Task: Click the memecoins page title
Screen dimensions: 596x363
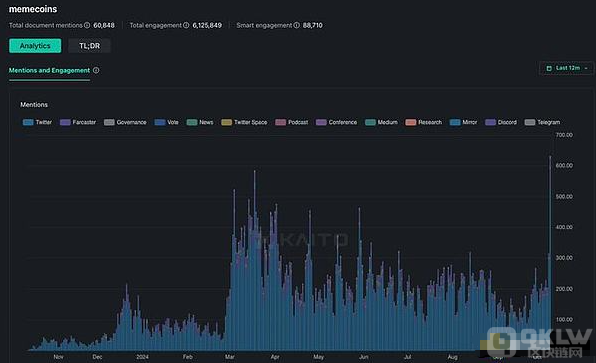Action: click(x=33, y=9)
